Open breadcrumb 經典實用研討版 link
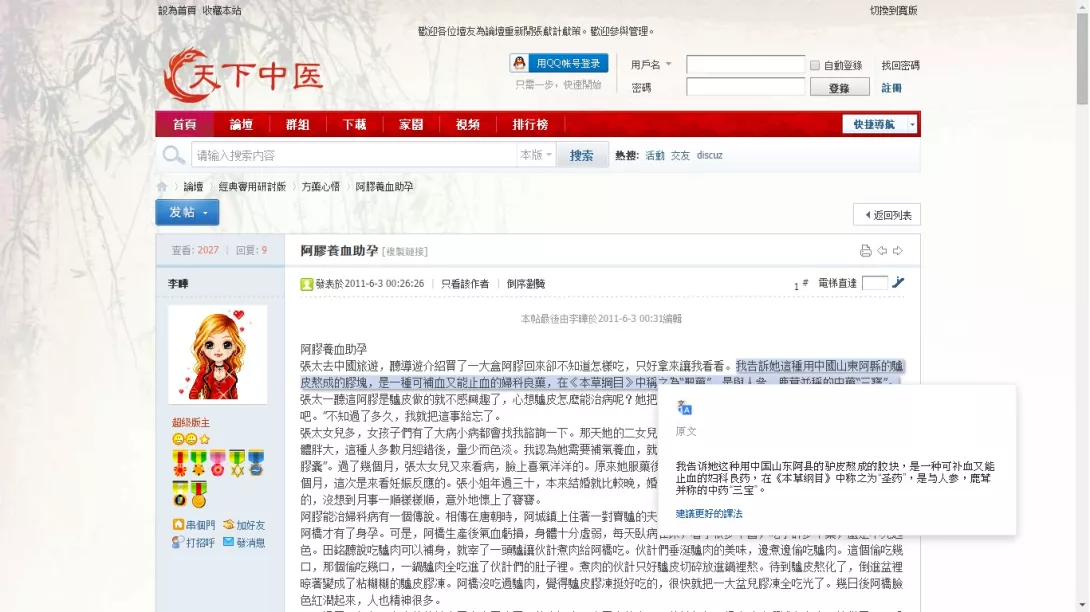Viewport: 1090px width, 612px height. tap(252, 186)
